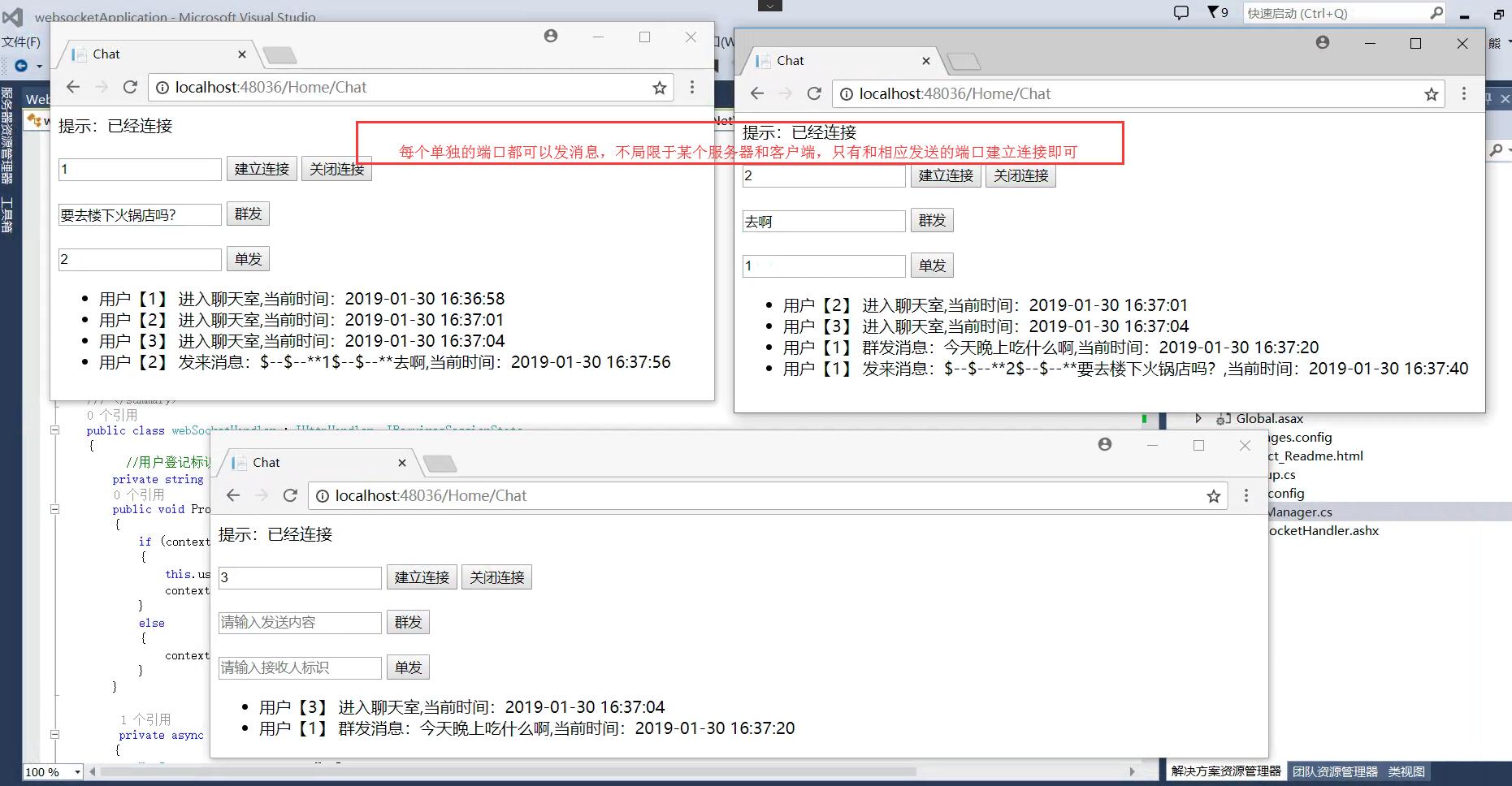Collapse the 'private async' method code region
Viewport: 1512px width, 786px height.
point(54,734)
